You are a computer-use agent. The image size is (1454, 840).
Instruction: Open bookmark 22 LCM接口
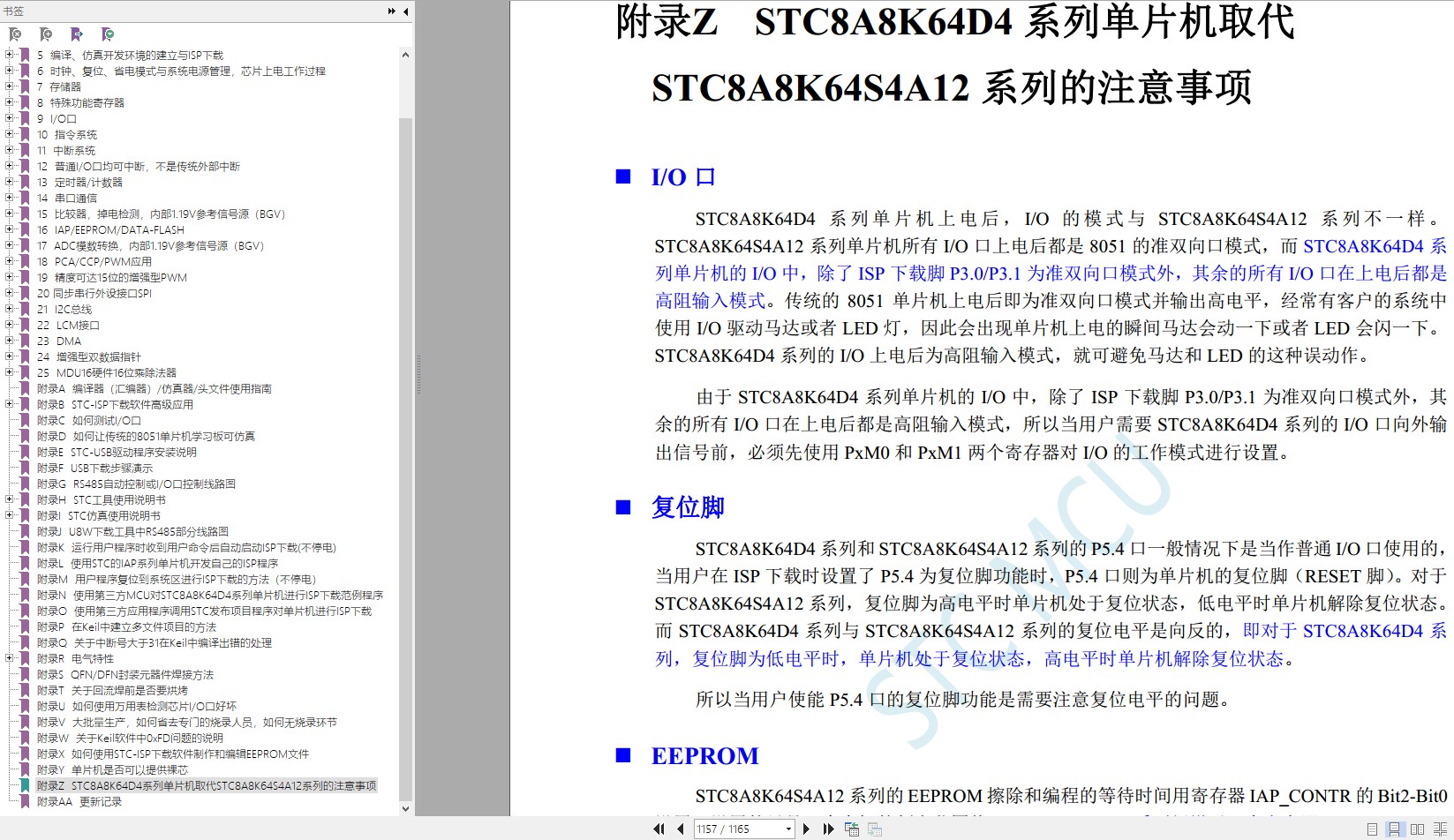[68, 325]
